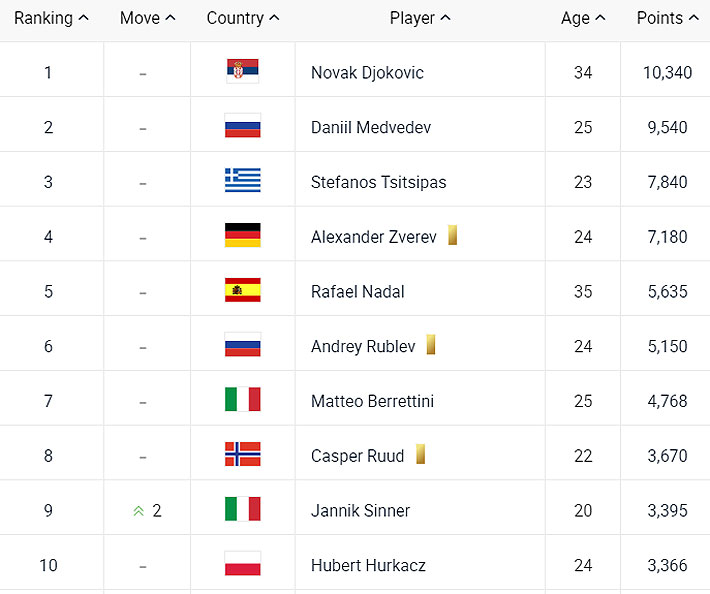Sort table by Move column

click(147, 18)
